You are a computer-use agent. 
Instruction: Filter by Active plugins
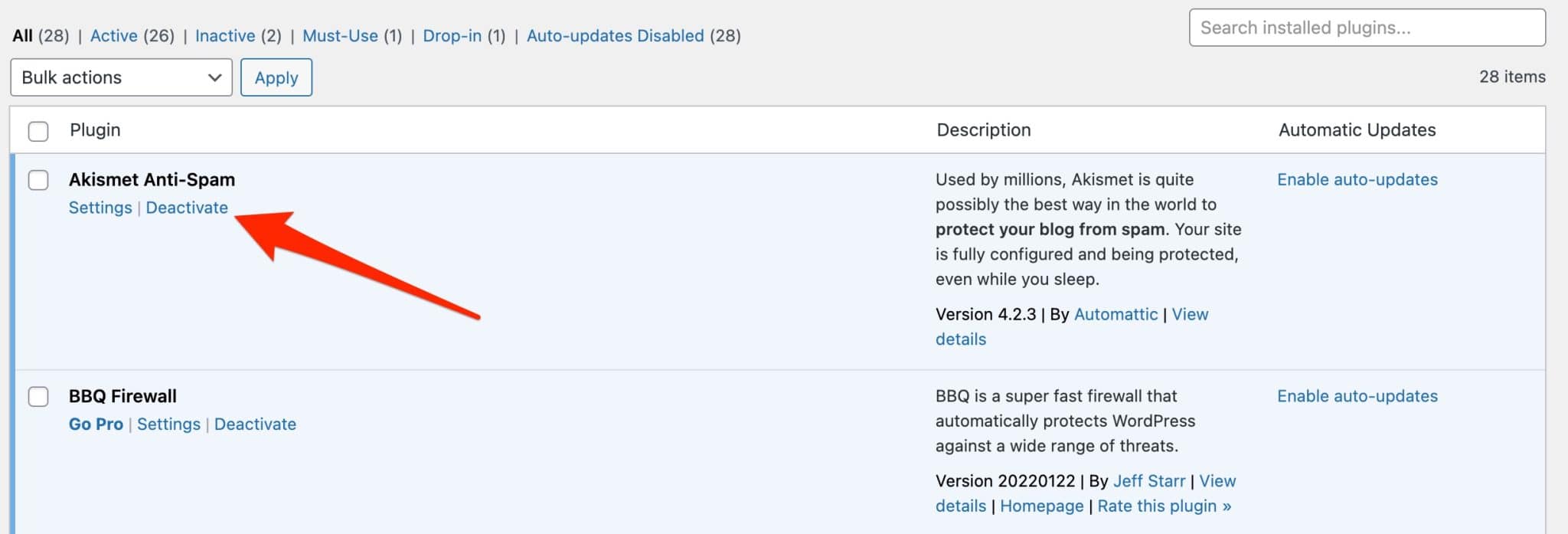114,35
